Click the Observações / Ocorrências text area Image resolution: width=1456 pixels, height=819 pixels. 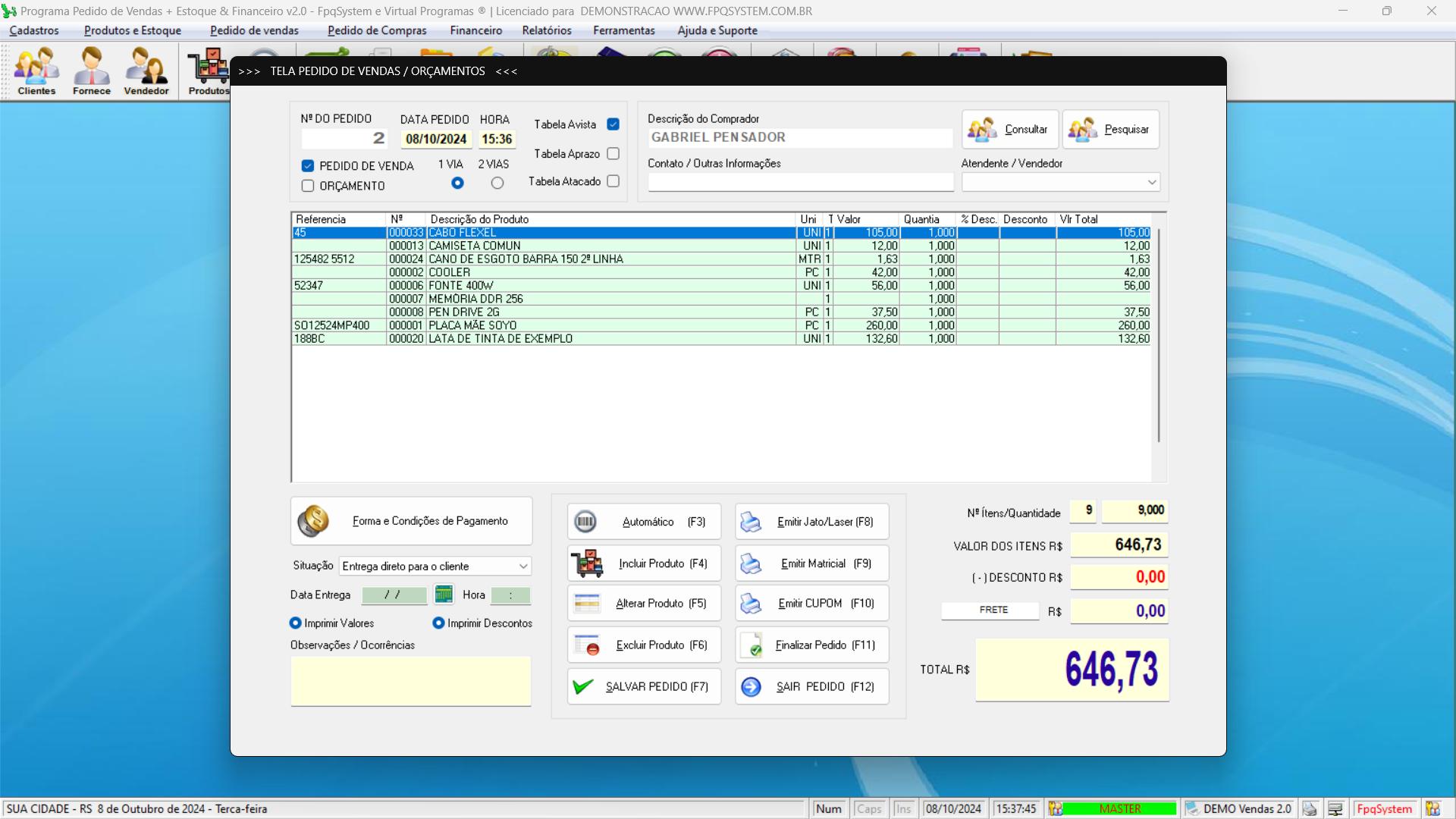click(x=410, y=681)
